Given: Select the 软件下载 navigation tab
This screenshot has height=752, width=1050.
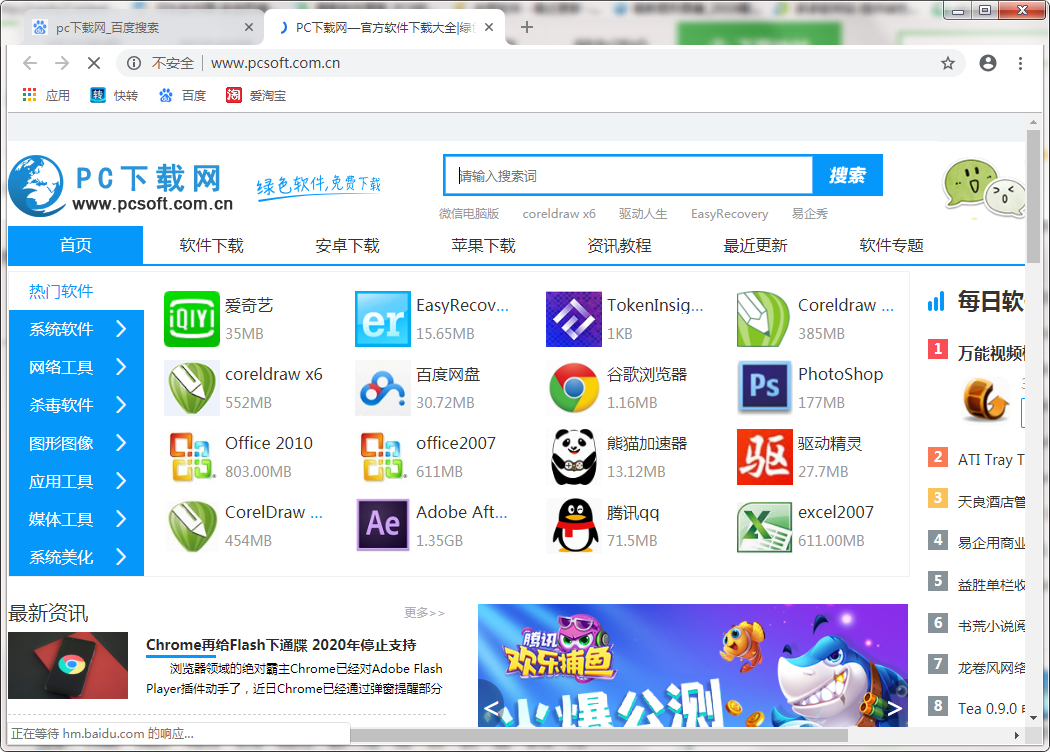Looking at the screenshot, I should (211, 245).
